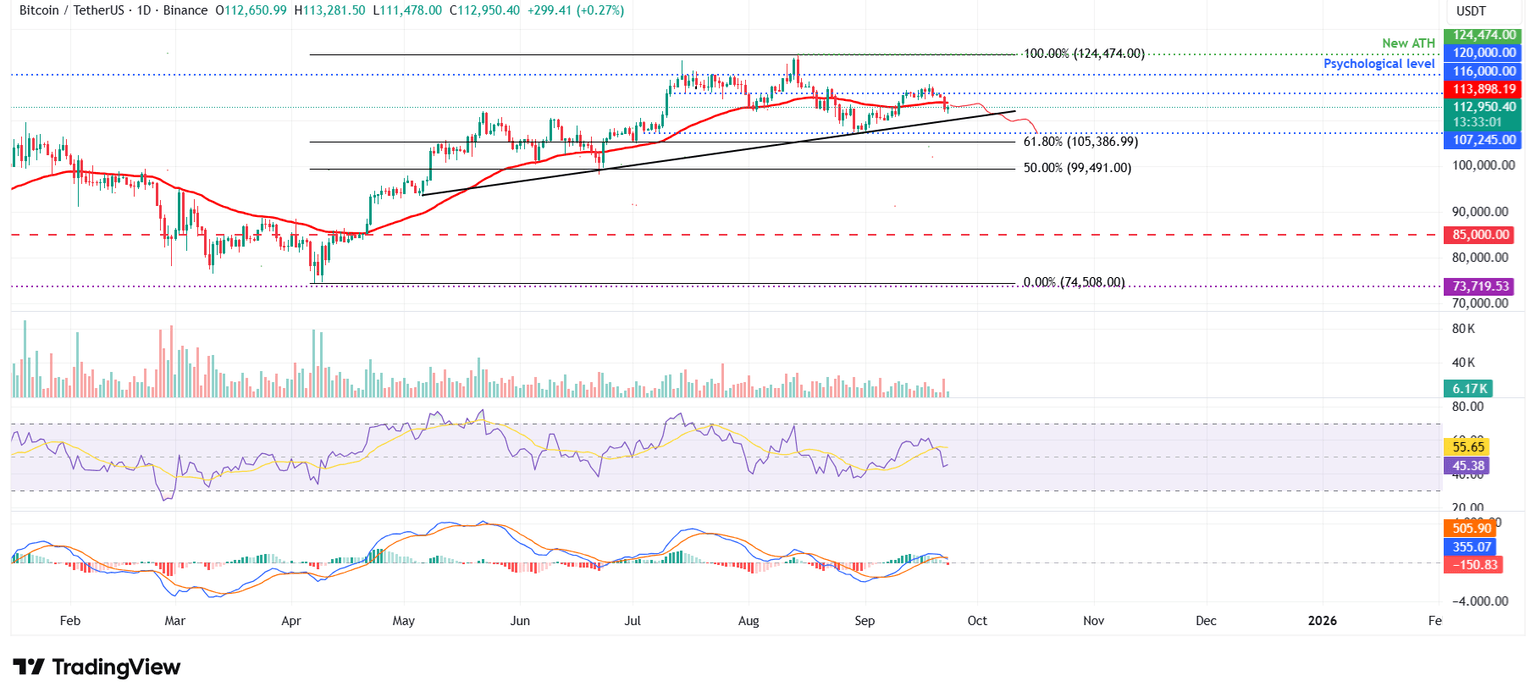Viewport: 1536px width, 699px height.
Task: Click the blue 120,000.00 price level label
Action: 1482,52
